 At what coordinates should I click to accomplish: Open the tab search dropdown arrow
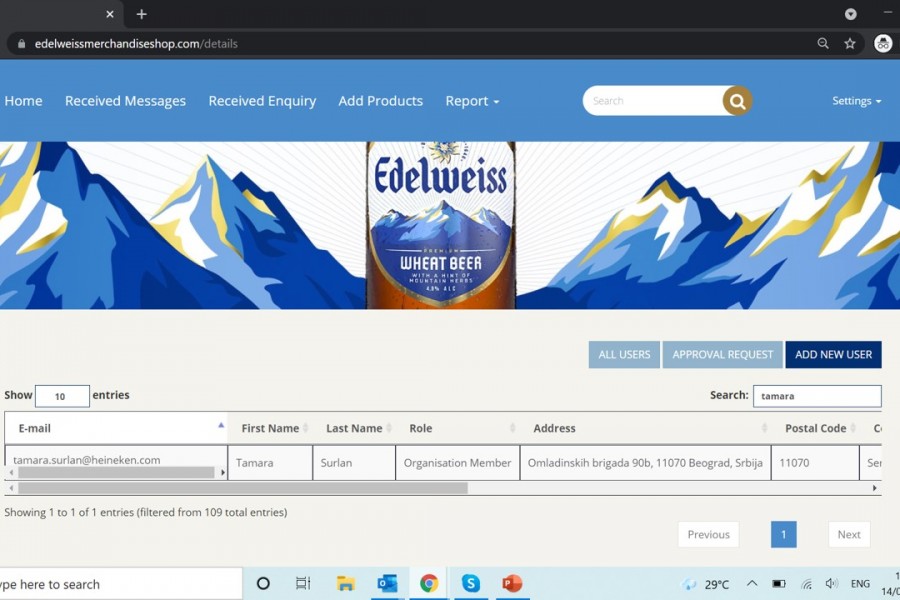851,14
